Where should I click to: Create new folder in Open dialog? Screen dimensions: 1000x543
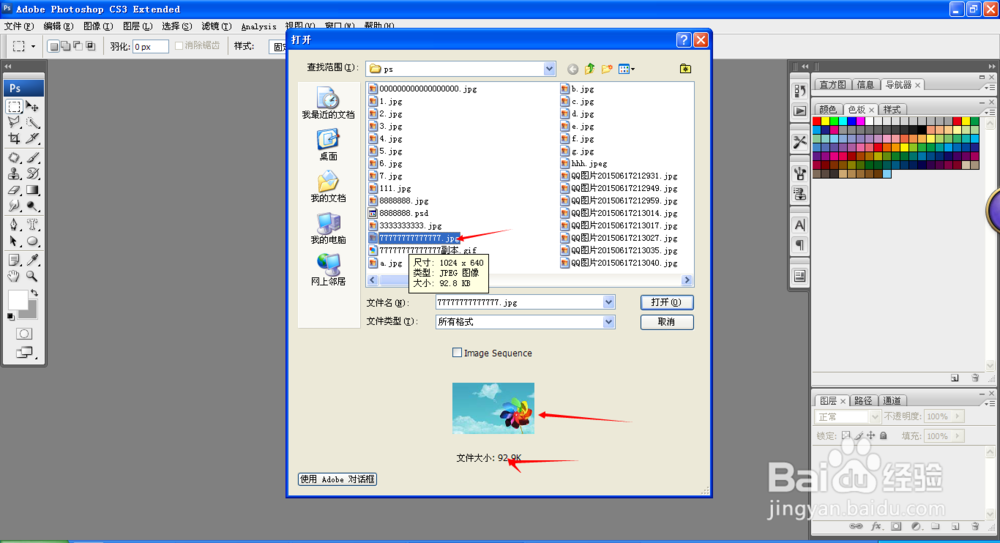click(x=607, y=68)
